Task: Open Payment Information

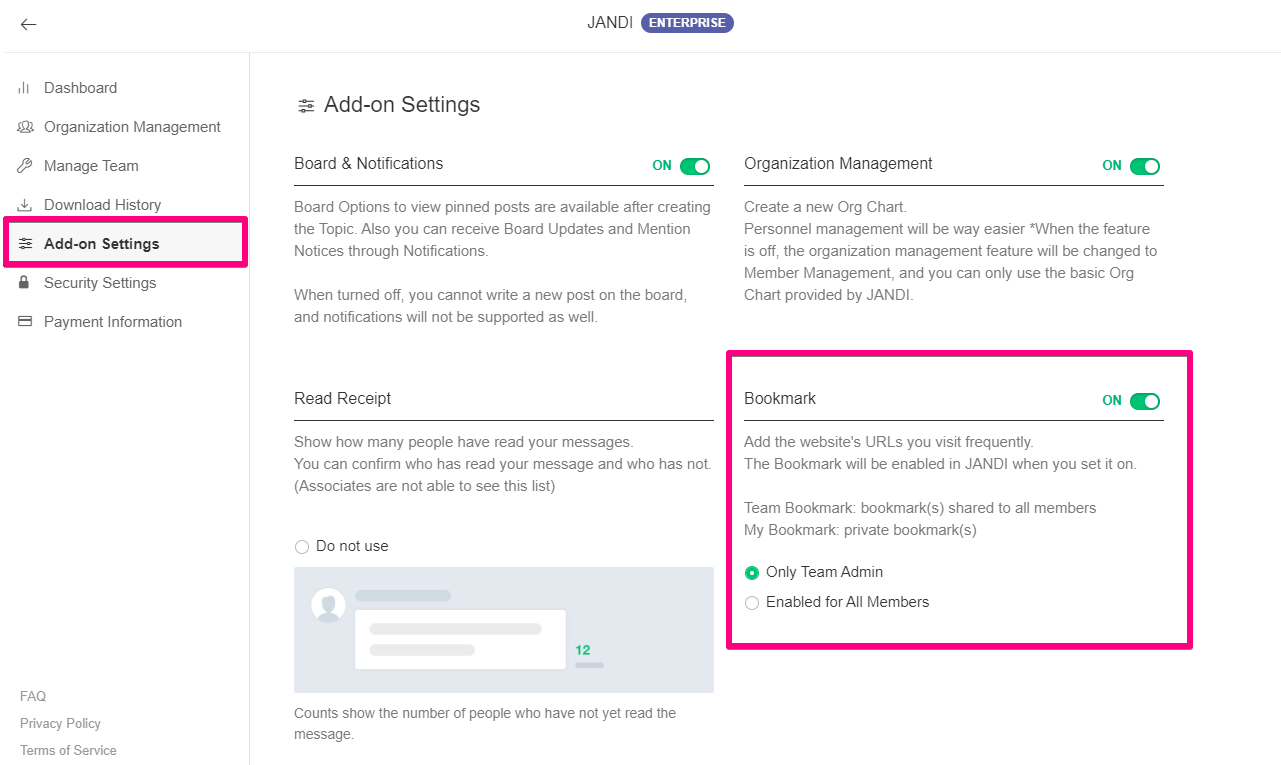Action: pyautogui.click(x=113, y=322)
